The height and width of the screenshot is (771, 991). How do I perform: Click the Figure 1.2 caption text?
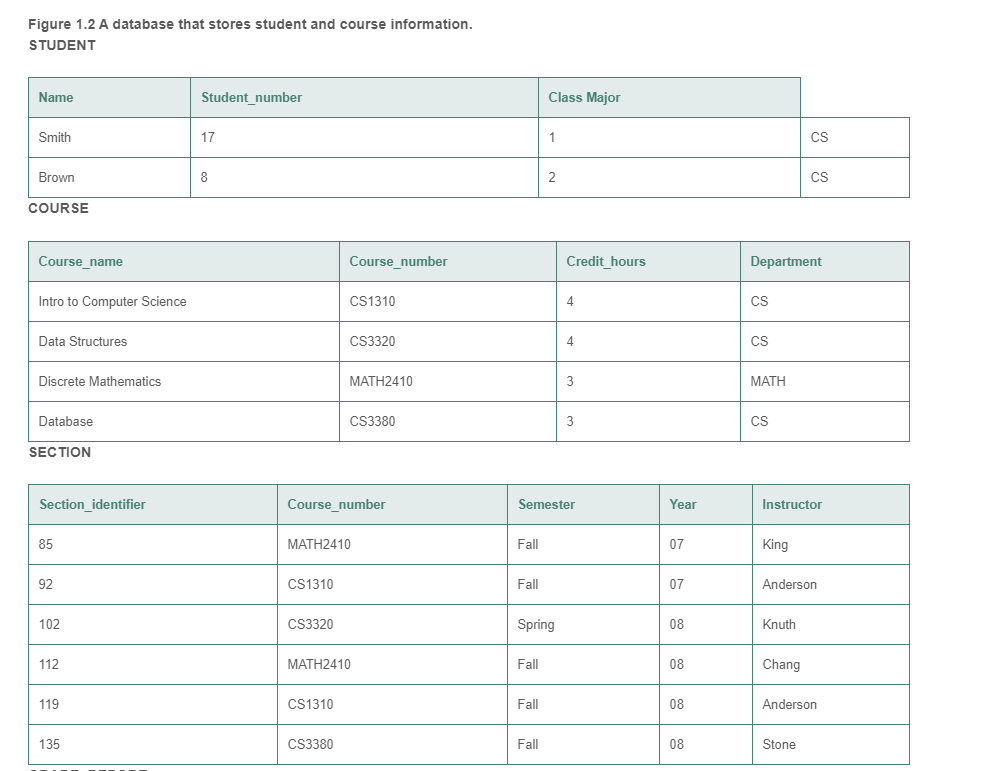pos(250,24)
